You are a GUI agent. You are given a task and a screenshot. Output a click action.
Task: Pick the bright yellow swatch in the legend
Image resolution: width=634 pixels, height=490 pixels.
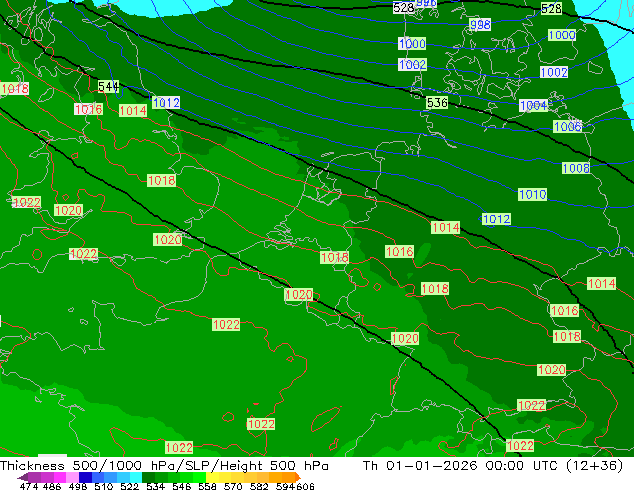coord(212,477)
